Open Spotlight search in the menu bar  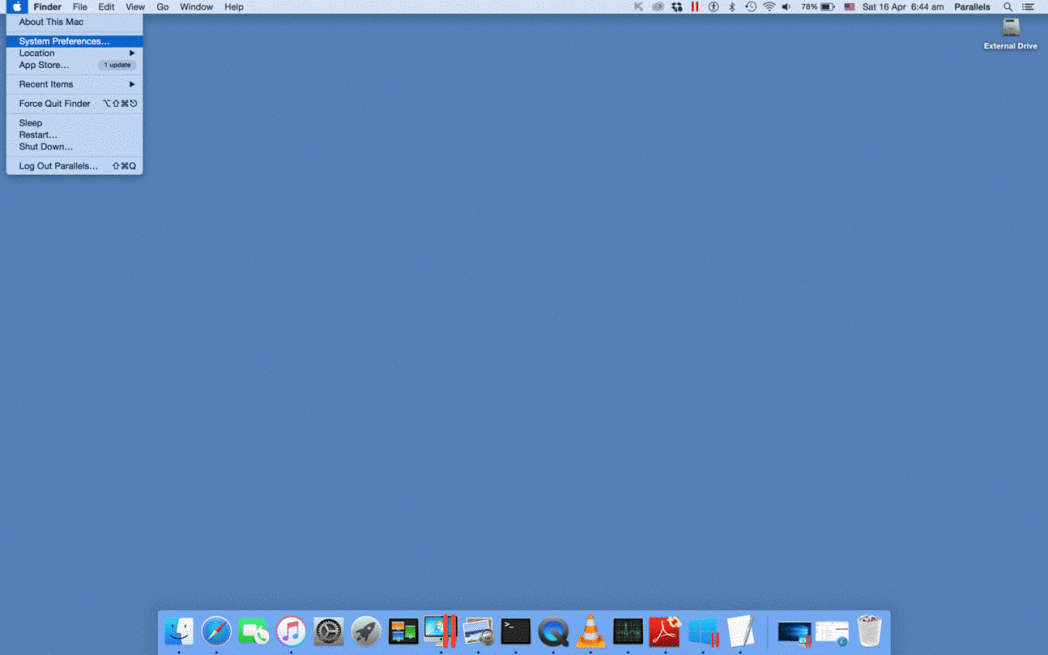pyautogui.click(x=1008, y=7)
